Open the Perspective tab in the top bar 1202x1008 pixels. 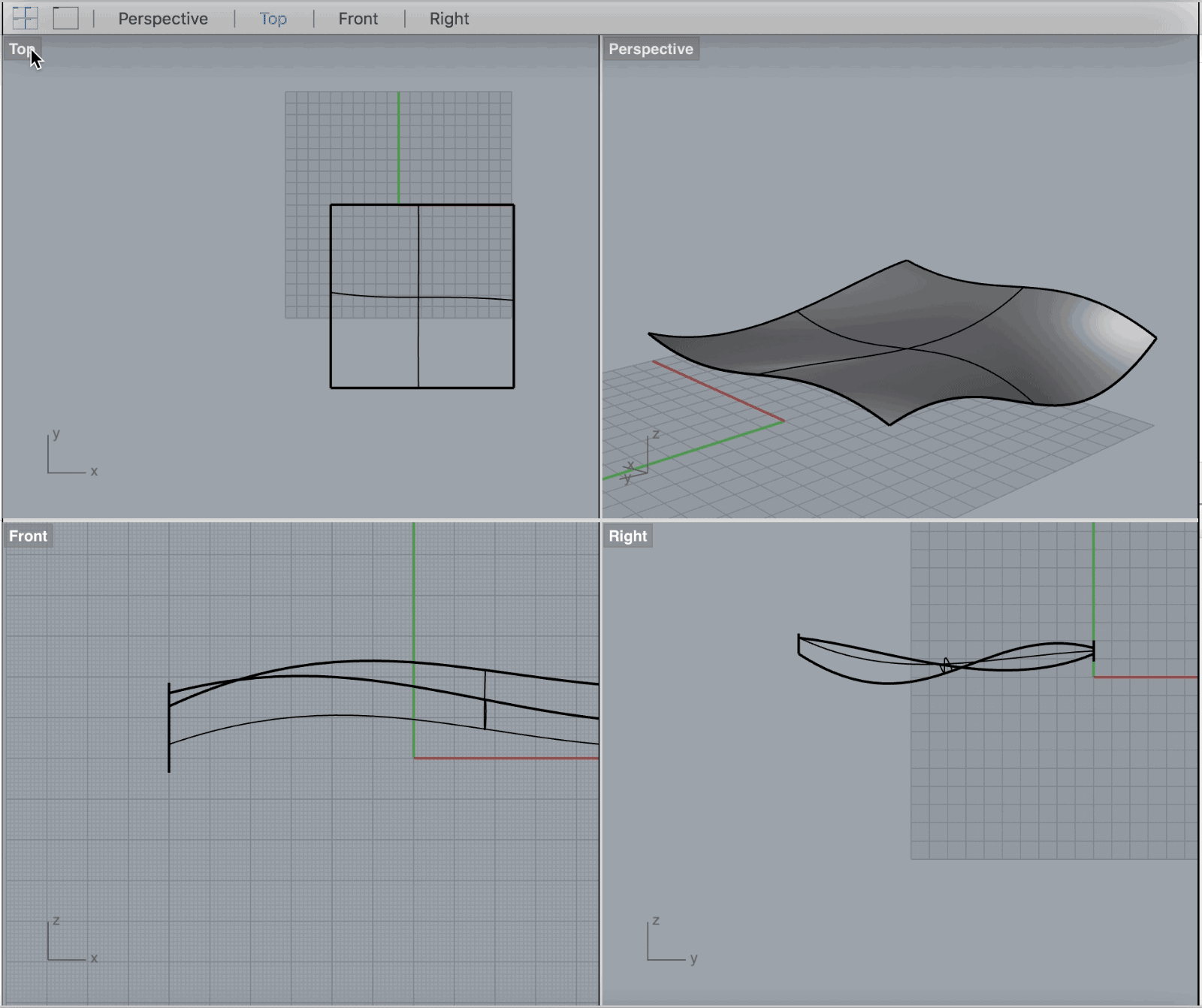163,19
